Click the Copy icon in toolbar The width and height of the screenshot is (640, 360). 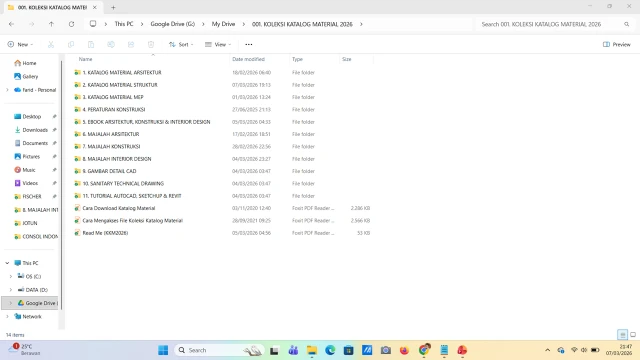(71, 44)
